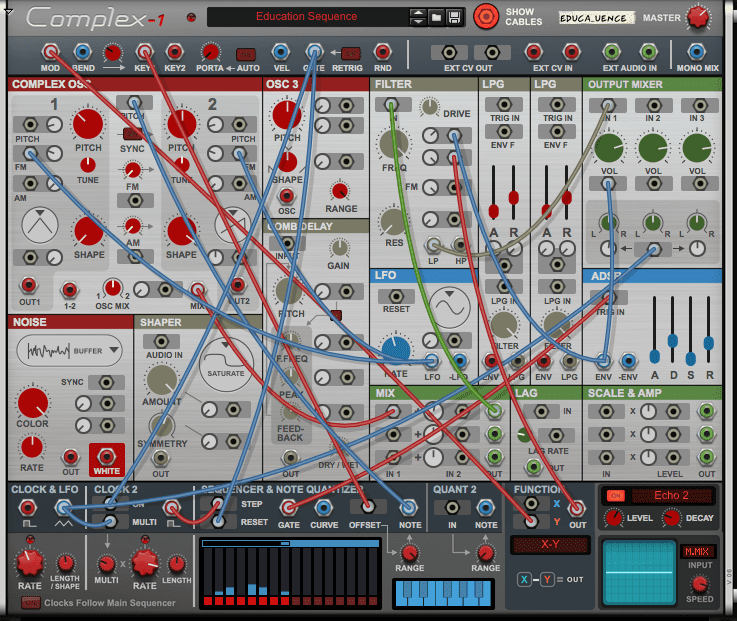Open the M.MIX scope input selector

[697, 552]
